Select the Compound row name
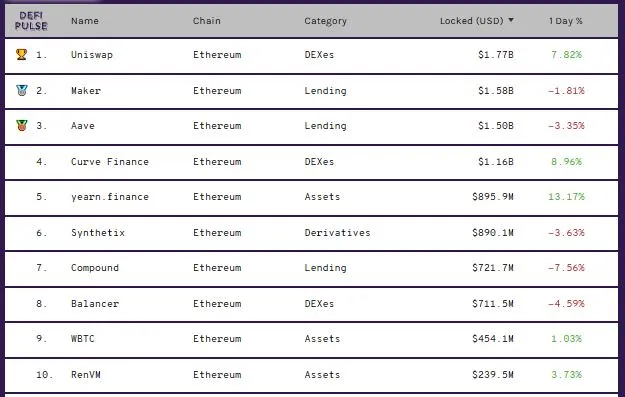 point(95,268)
